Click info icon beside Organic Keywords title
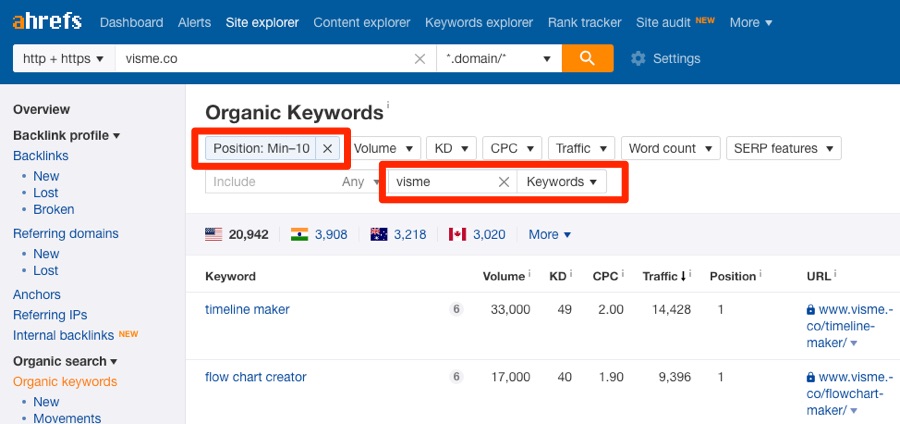Image resolution: width=900 pixels, height=424 pixels. coord(388,105)
